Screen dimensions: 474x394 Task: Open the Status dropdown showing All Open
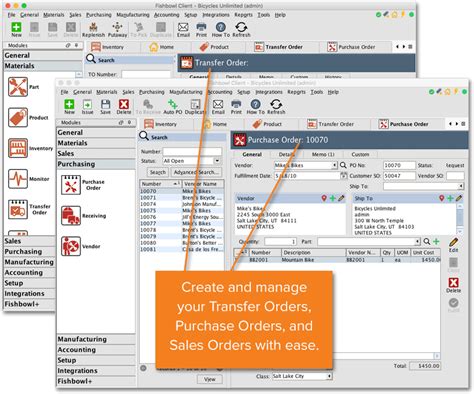217,161
